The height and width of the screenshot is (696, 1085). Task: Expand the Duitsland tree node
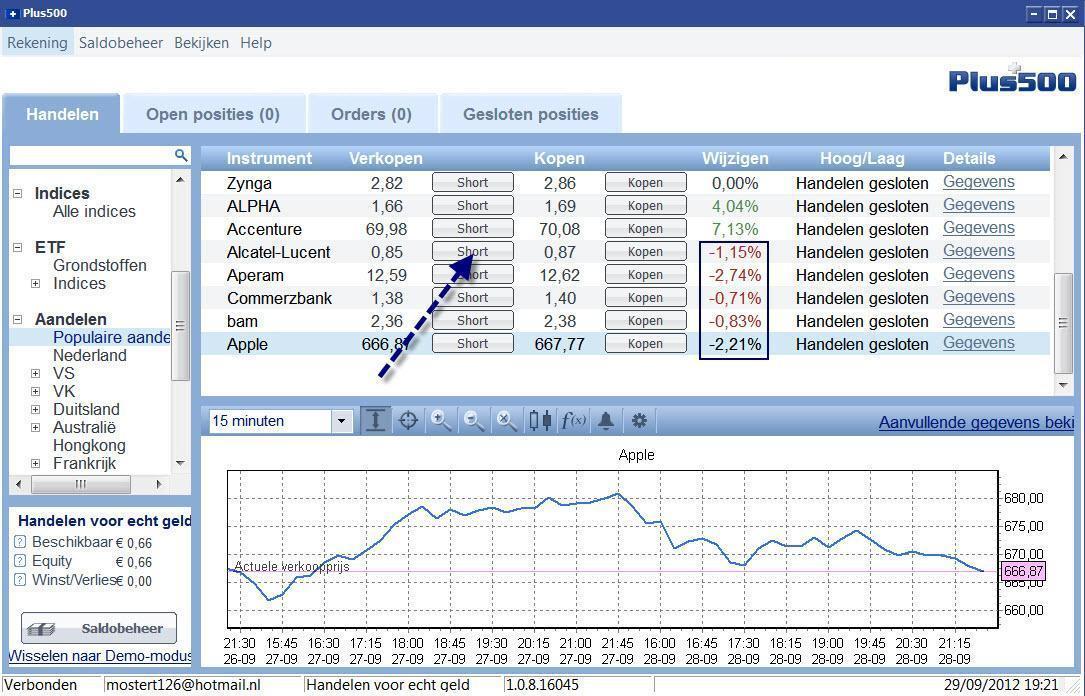coord(35,410)
